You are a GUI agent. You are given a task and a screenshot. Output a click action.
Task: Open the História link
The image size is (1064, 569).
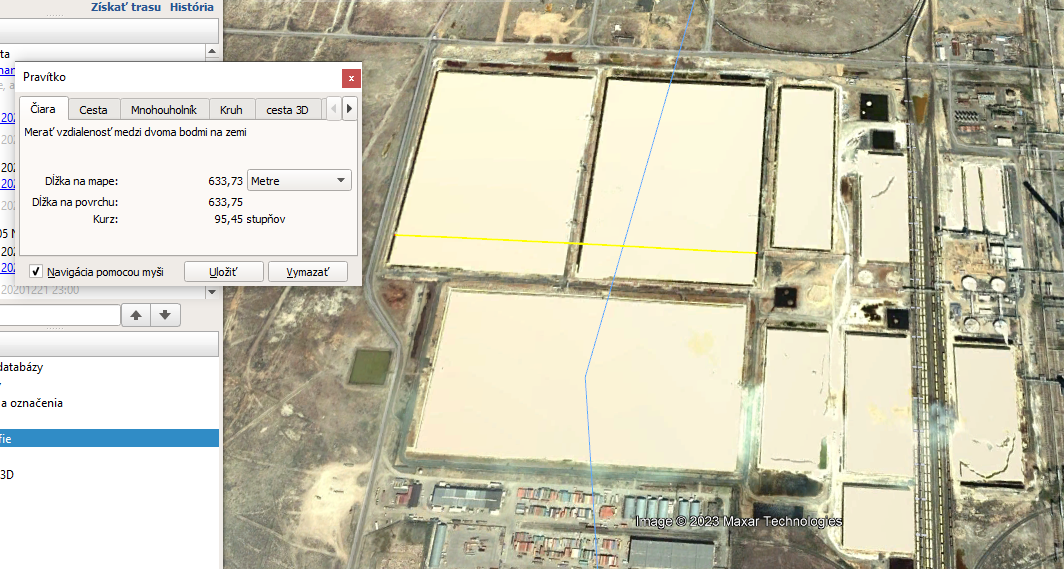[191, 7]
